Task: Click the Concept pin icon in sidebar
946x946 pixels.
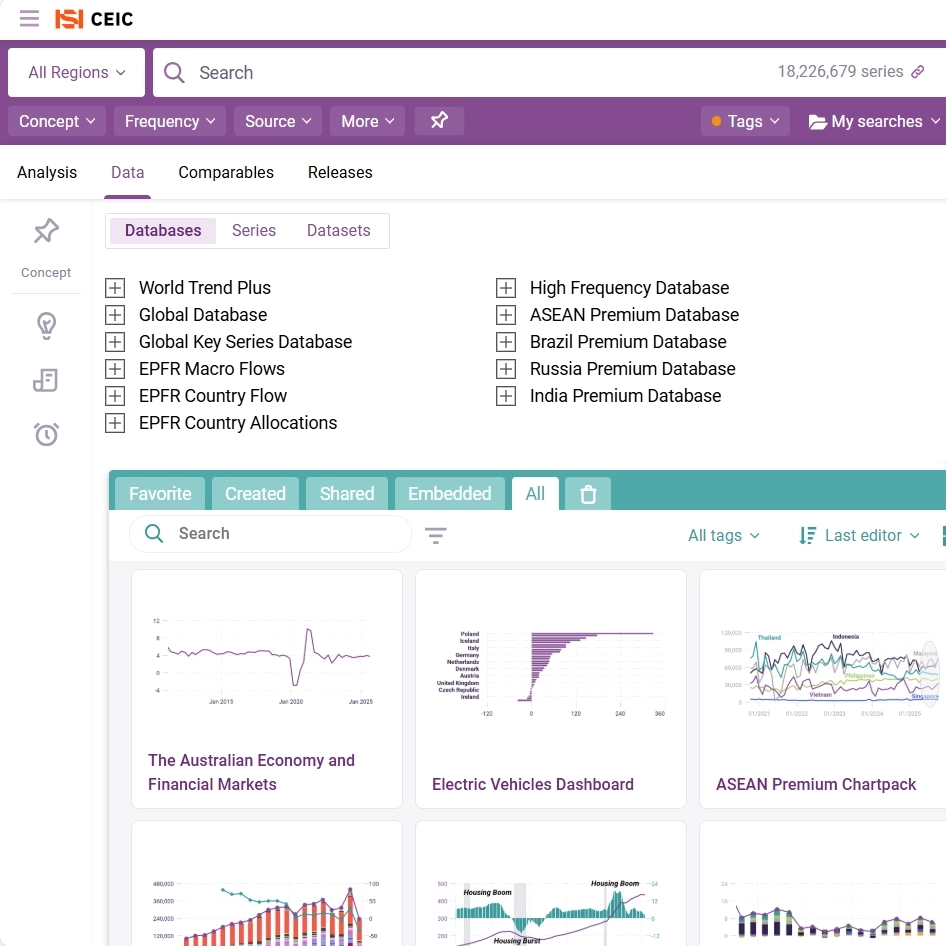Action: point(46,232)
